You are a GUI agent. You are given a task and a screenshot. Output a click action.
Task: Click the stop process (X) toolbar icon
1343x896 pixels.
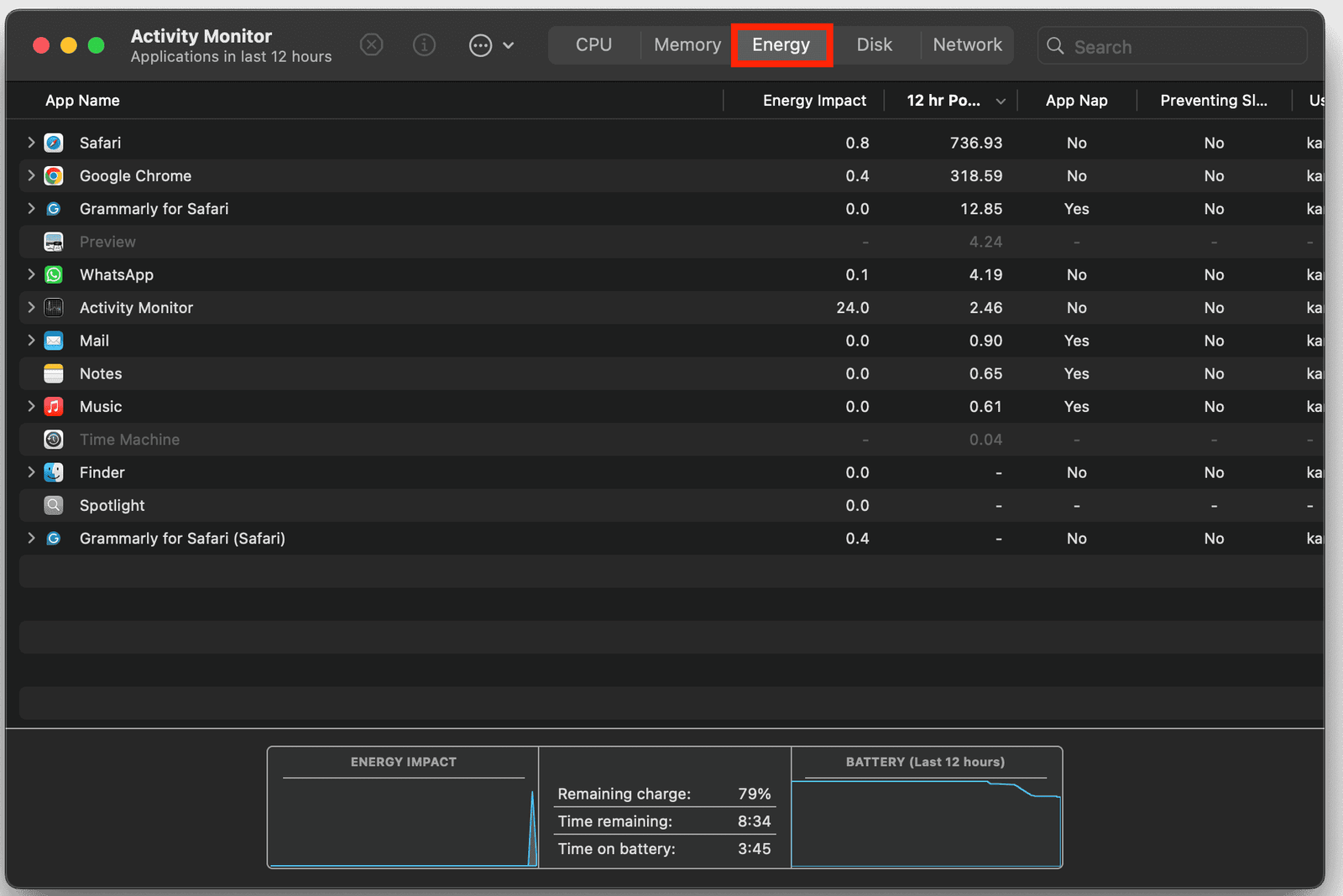tap(372, 44)
